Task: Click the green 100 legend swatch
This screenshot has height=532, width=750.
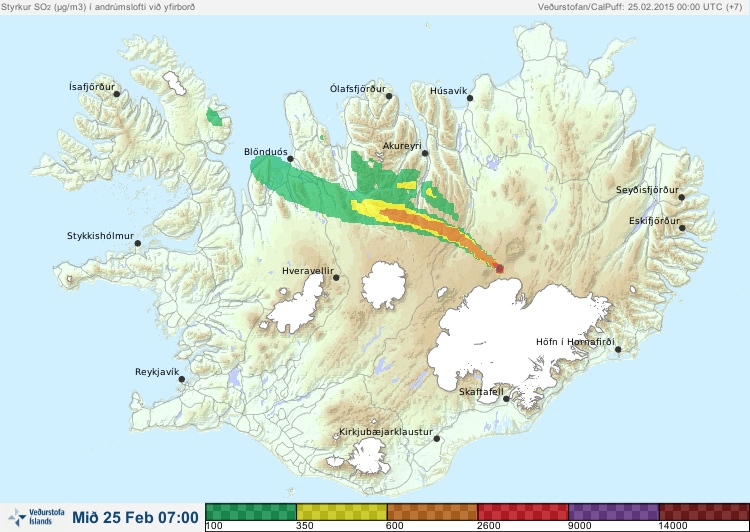Action: (x=251, y=512)
